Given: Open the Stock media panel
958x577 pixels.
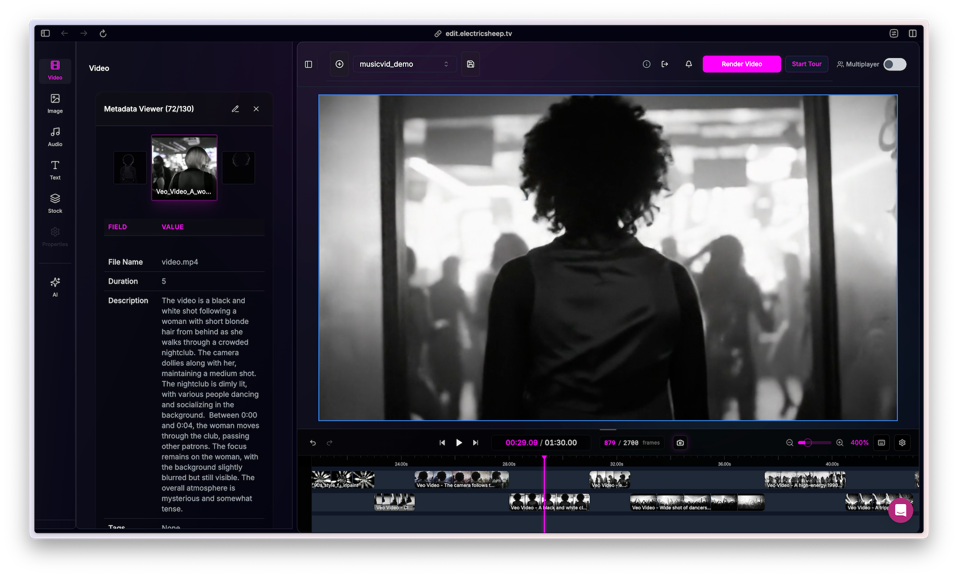Looking at the screenshot, I should (x=55, y=203).
